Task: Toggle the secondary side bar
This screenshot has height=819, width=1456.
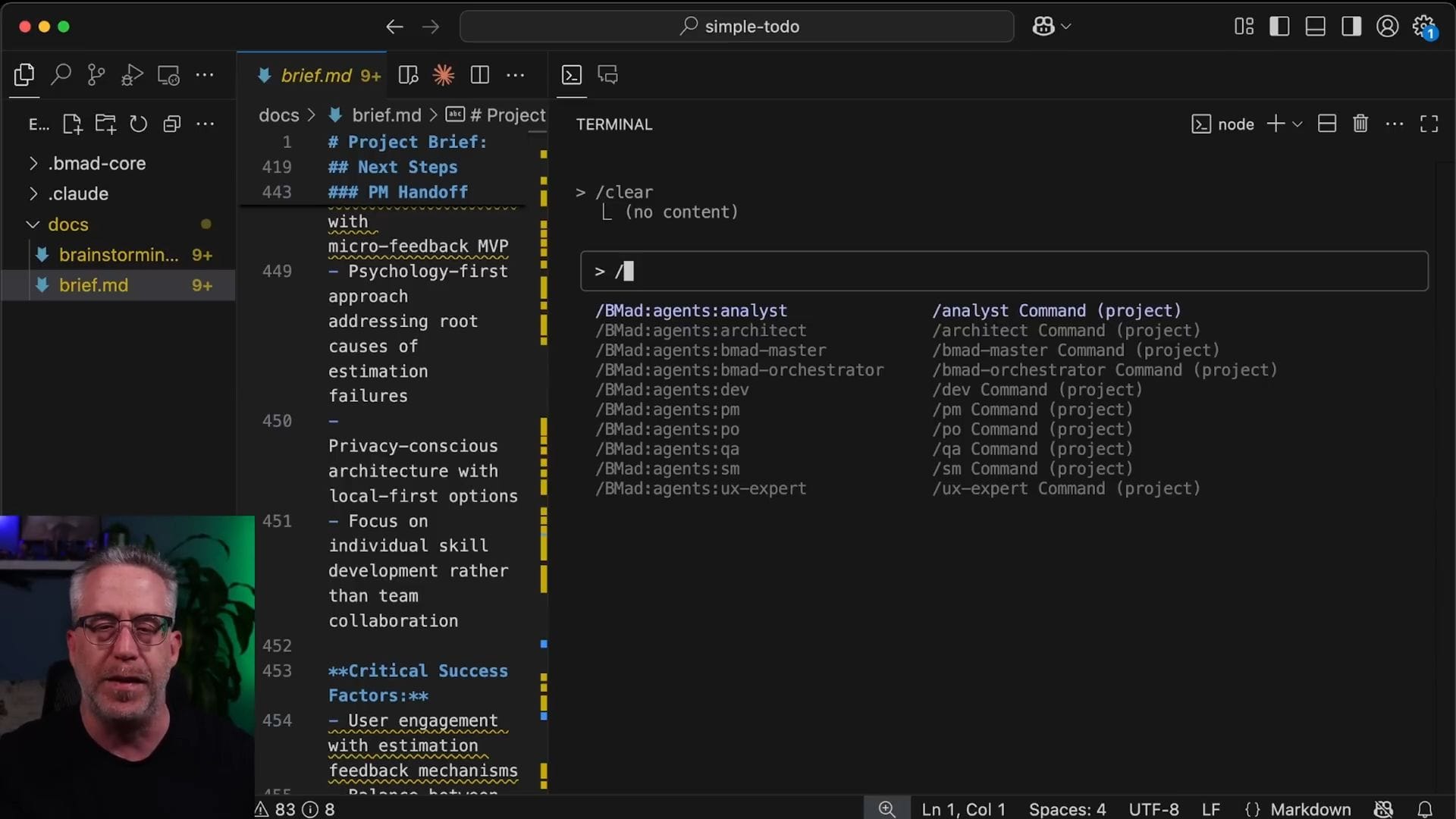Action: pos(1351,27)
